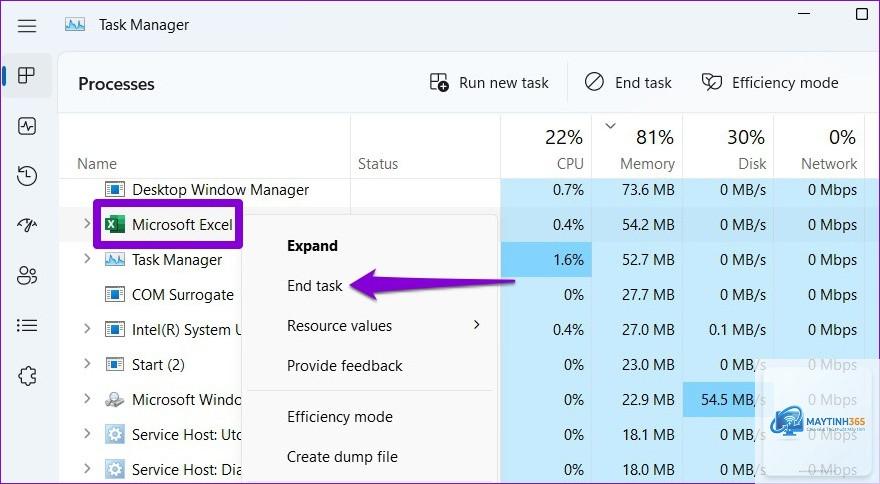Screen dimensions: 880x484
Task: Click End task button in toolbar
Action: pos(627,83)
